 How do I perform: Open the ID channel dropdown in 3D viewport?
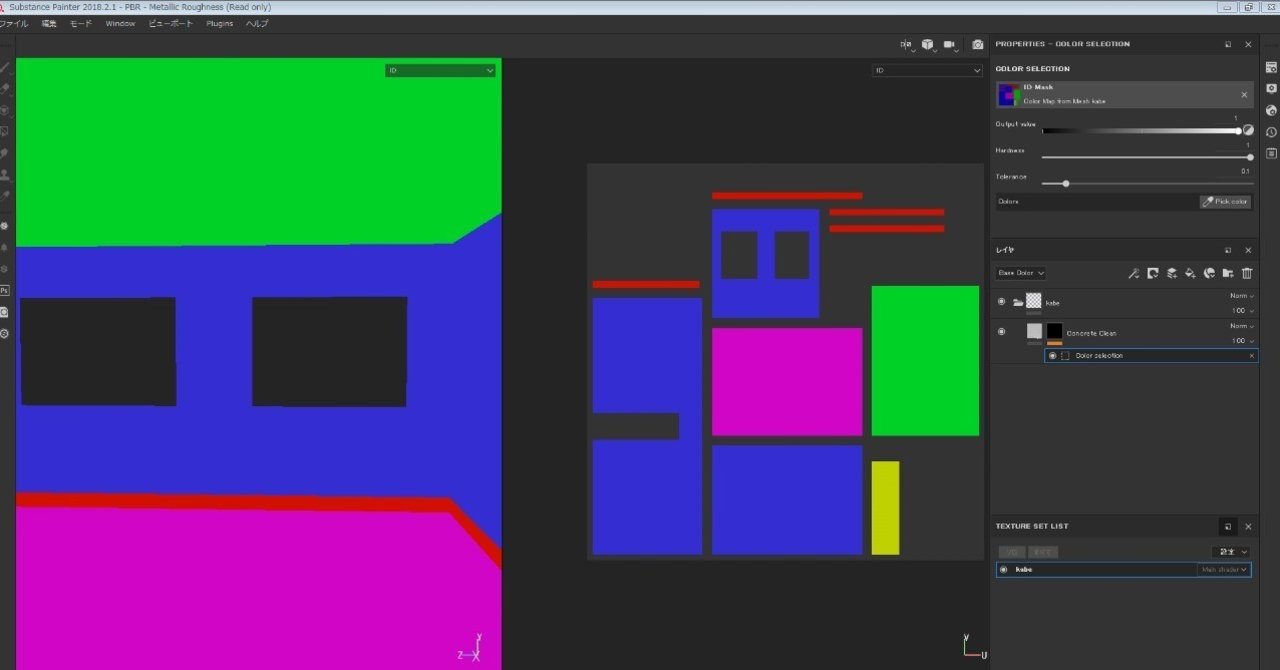pyautogui.click(x=440, y=70)
